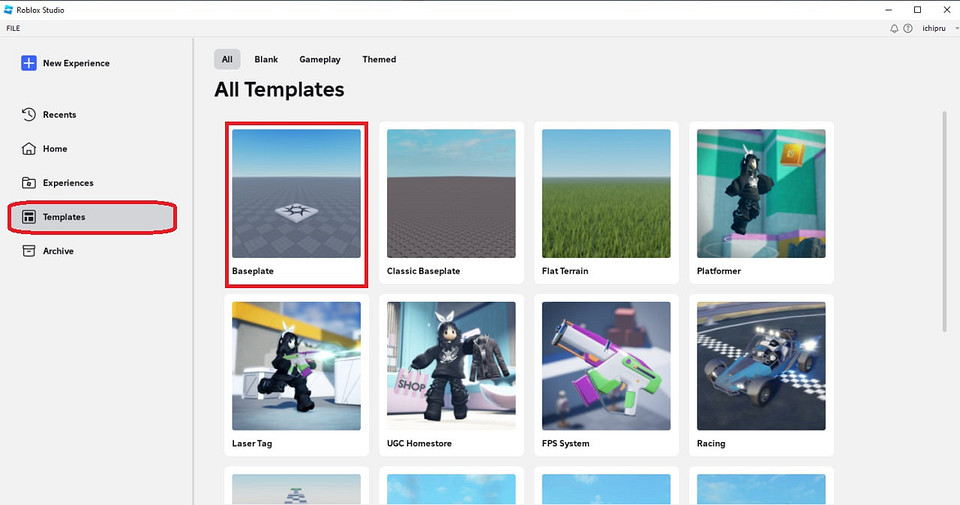Image resolution: width=960 pixels, height=505 pixels.
Task: Select the All templates tab
Action: tap(227, 60)
